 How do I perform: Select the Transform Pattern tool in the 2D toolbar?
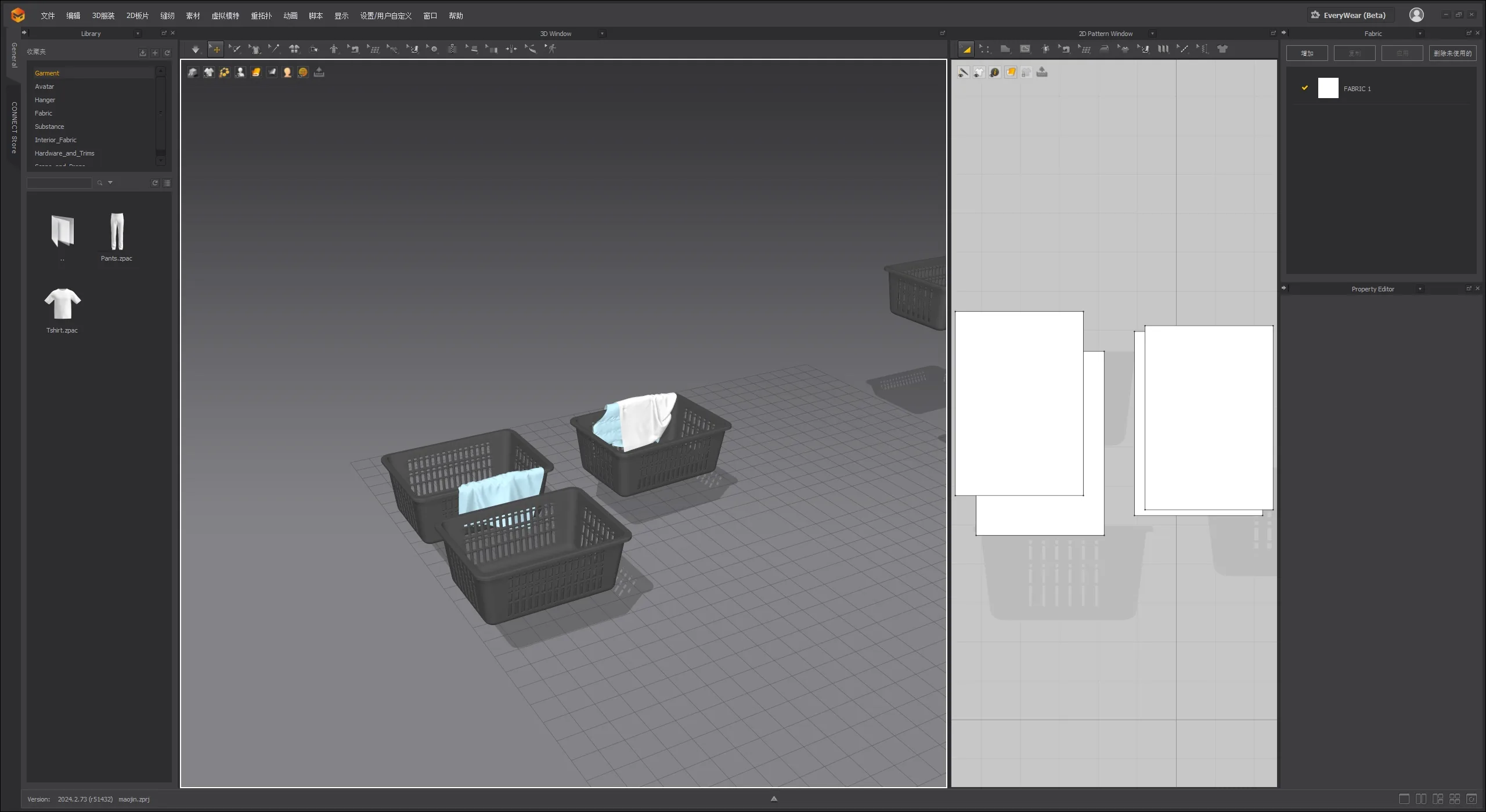[966, 49]
